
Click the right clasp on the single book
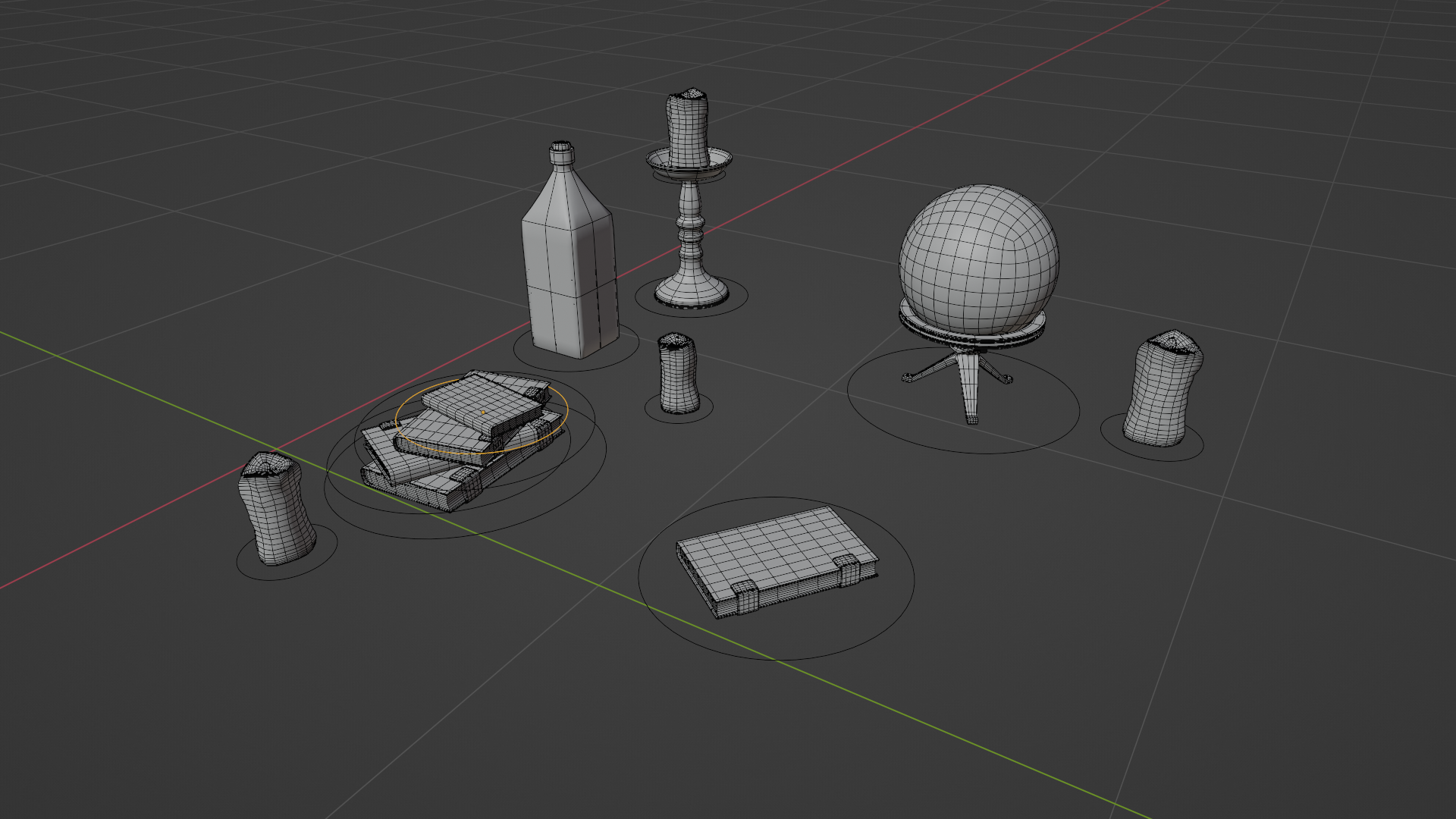[x=848, y=570]
